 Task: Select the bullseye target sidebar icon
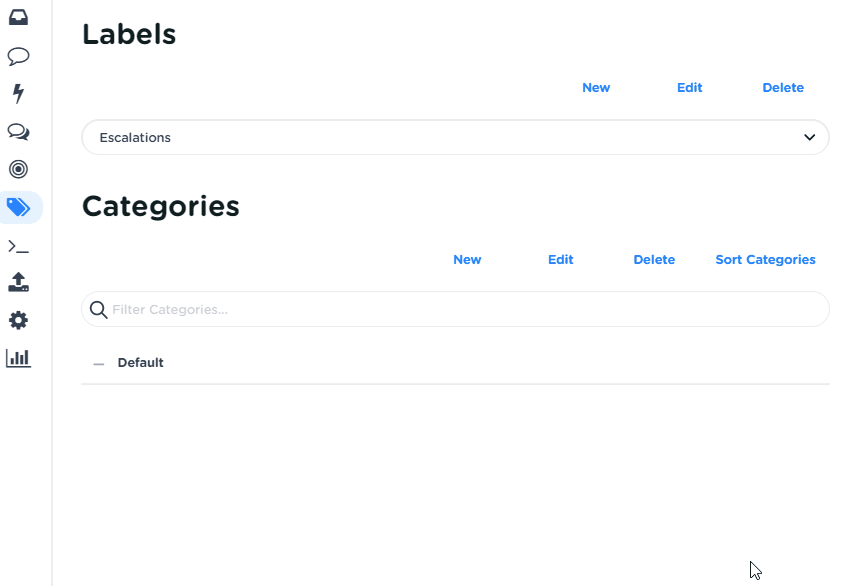tap(18, 169)
